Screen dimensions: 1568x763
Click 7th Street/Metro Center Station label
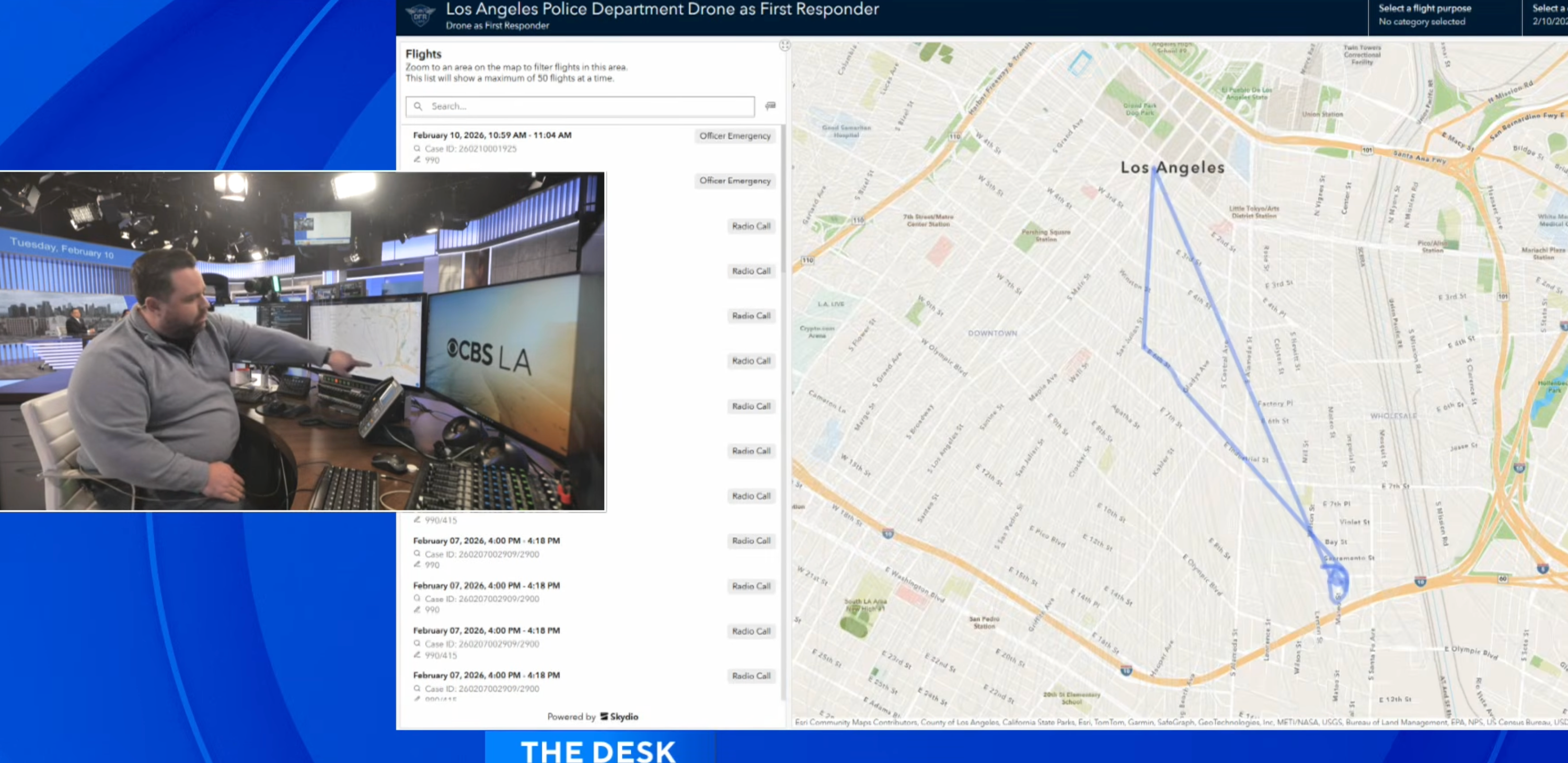928,220
